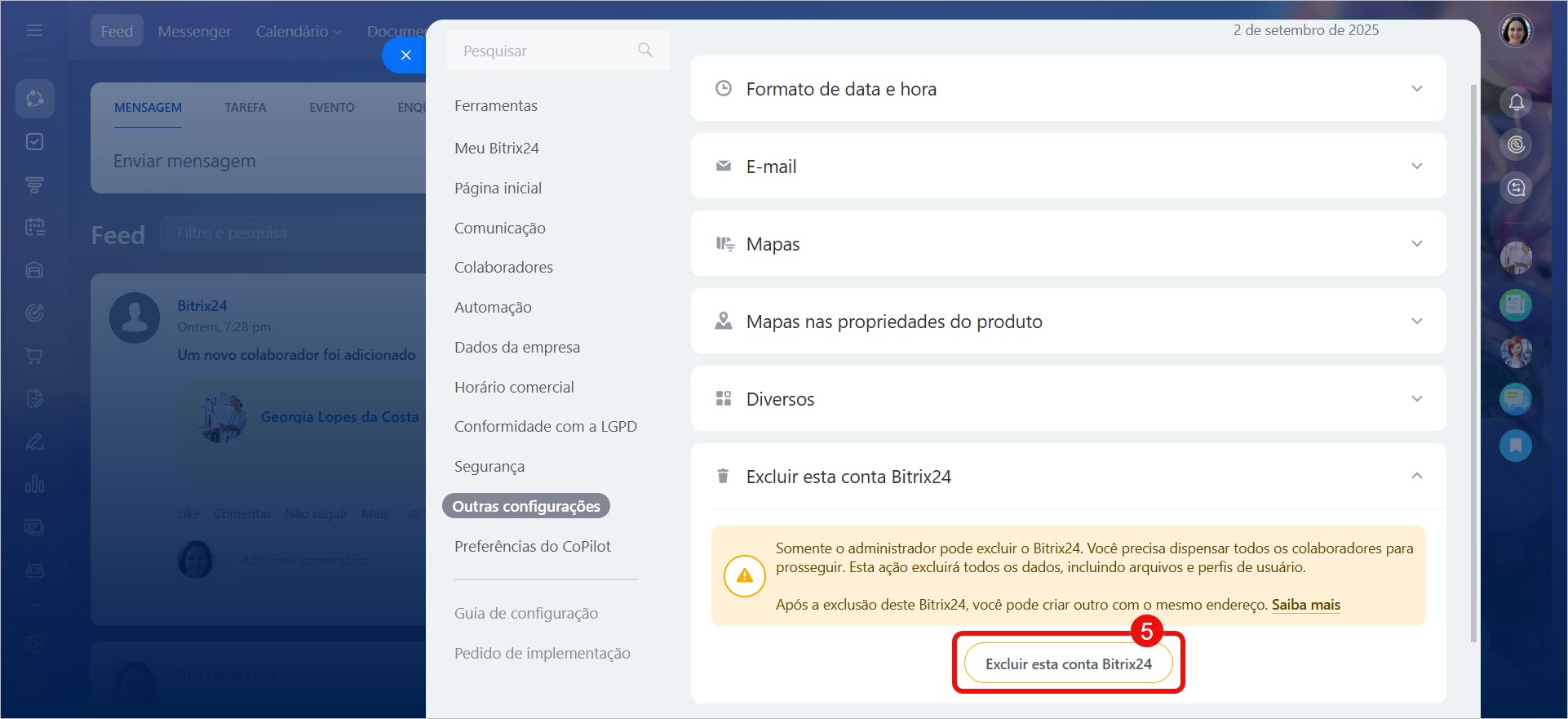Open the notifications bell icon
The height and width of the screenshot is (719, 1568).
coord(1516,102)
